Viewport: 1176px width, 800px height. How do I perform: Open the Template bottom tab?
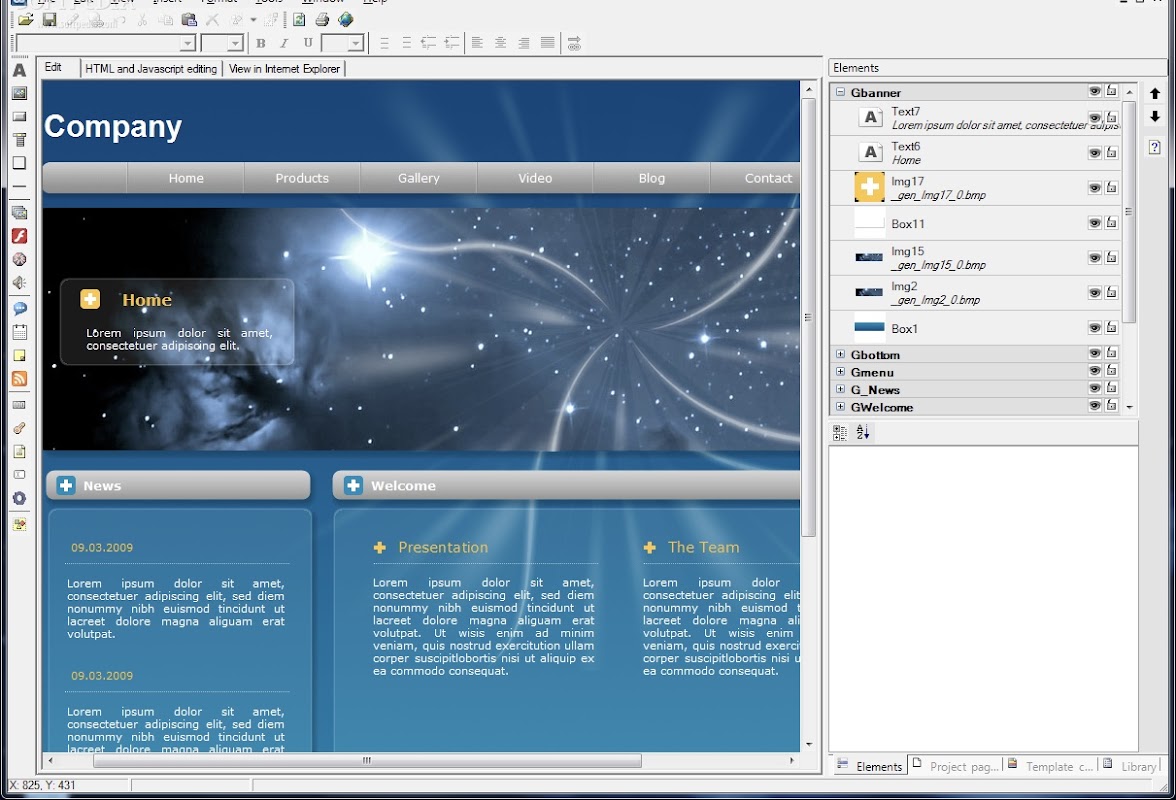coord(1051,766)
